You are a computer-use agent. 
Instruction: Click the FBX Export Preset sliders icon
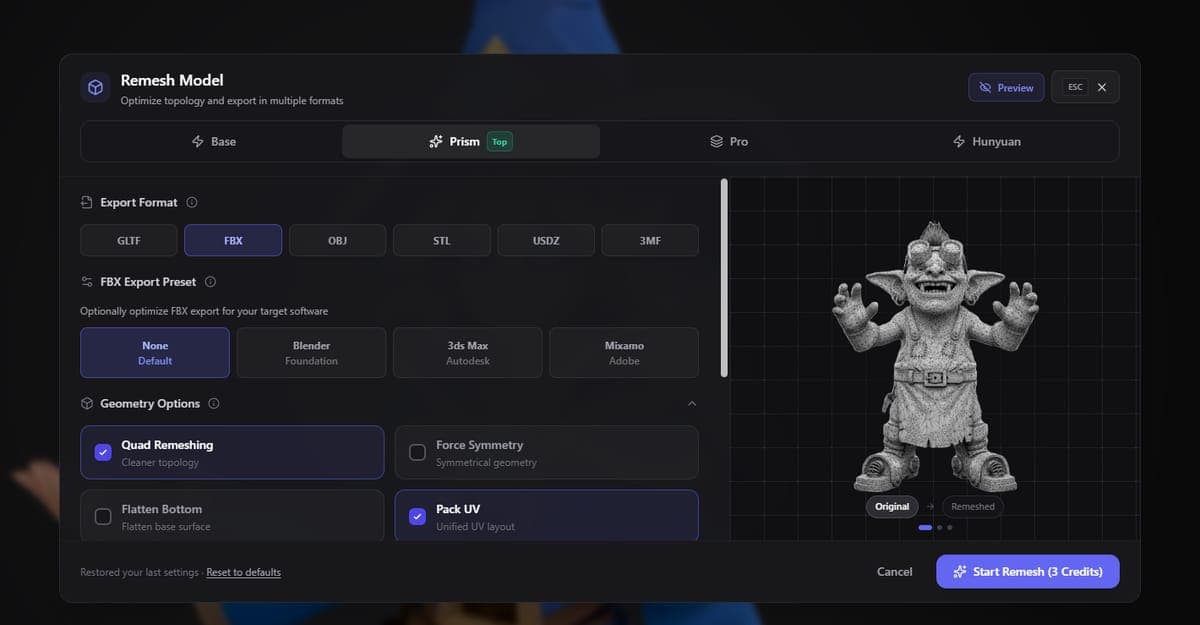87,282
